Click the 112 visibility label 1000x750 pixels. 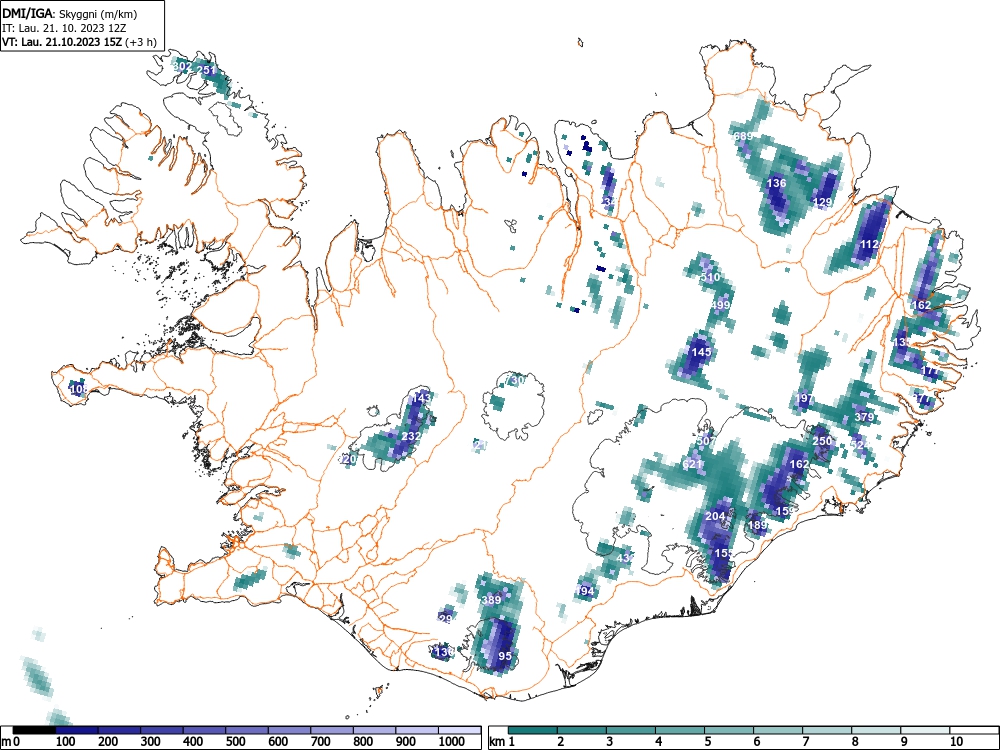coord(870,244)
